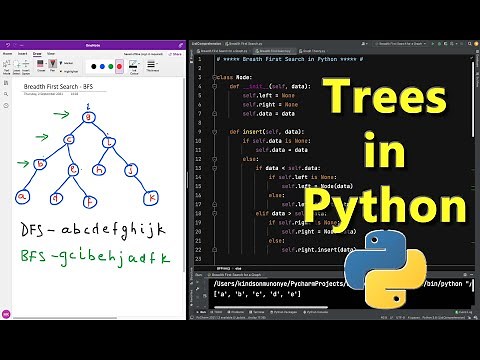Click the undo arrow in OneNote title bar

(8, 45)
